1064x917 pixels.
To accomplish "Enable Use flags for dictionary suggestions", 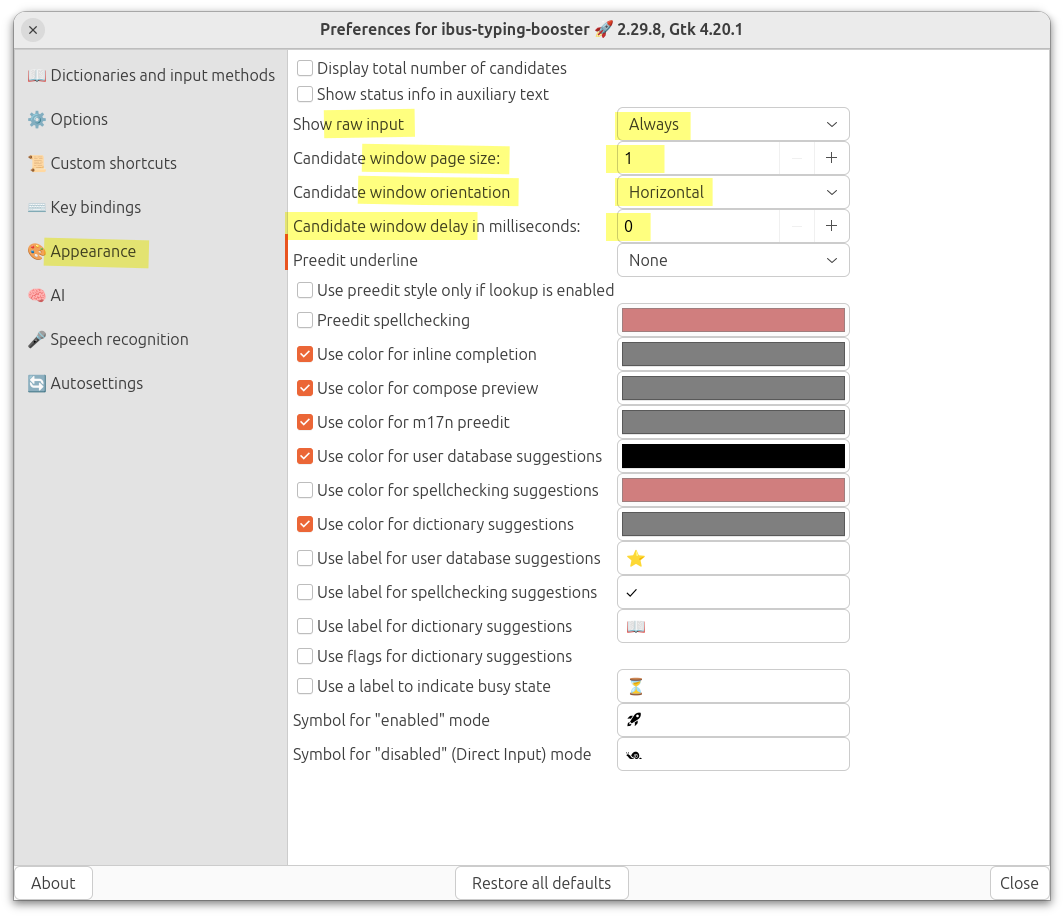I will [305, 657].
